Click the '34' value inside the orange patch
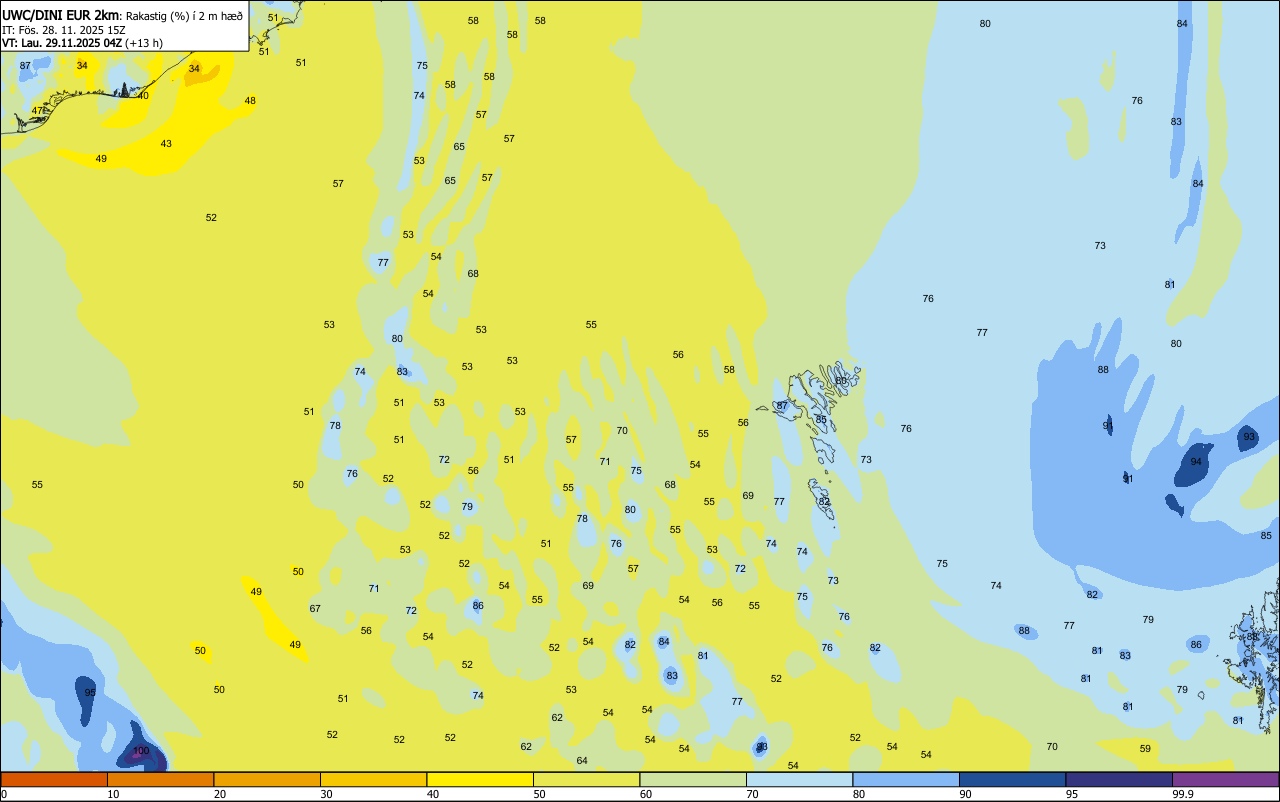 coord(194,69)
